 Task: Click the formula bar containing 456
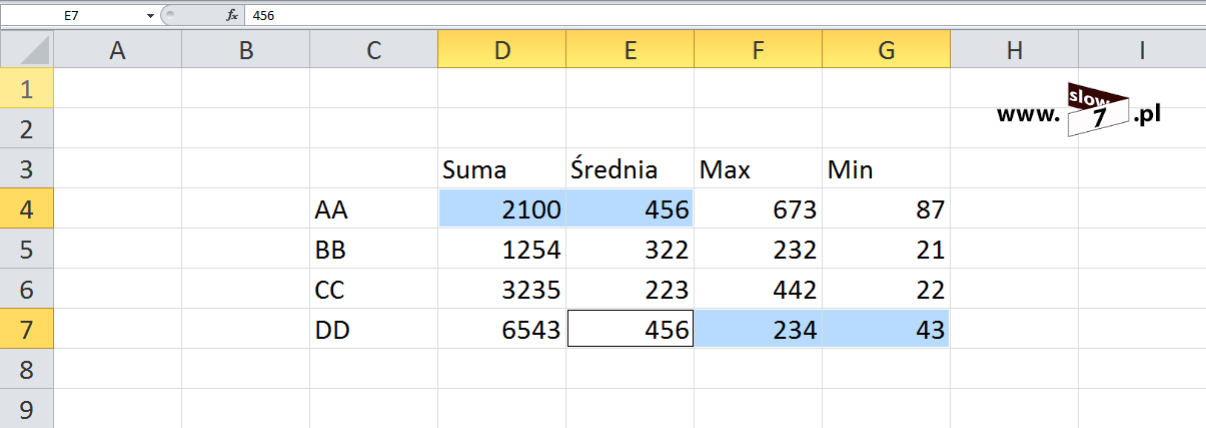[700, 16]
